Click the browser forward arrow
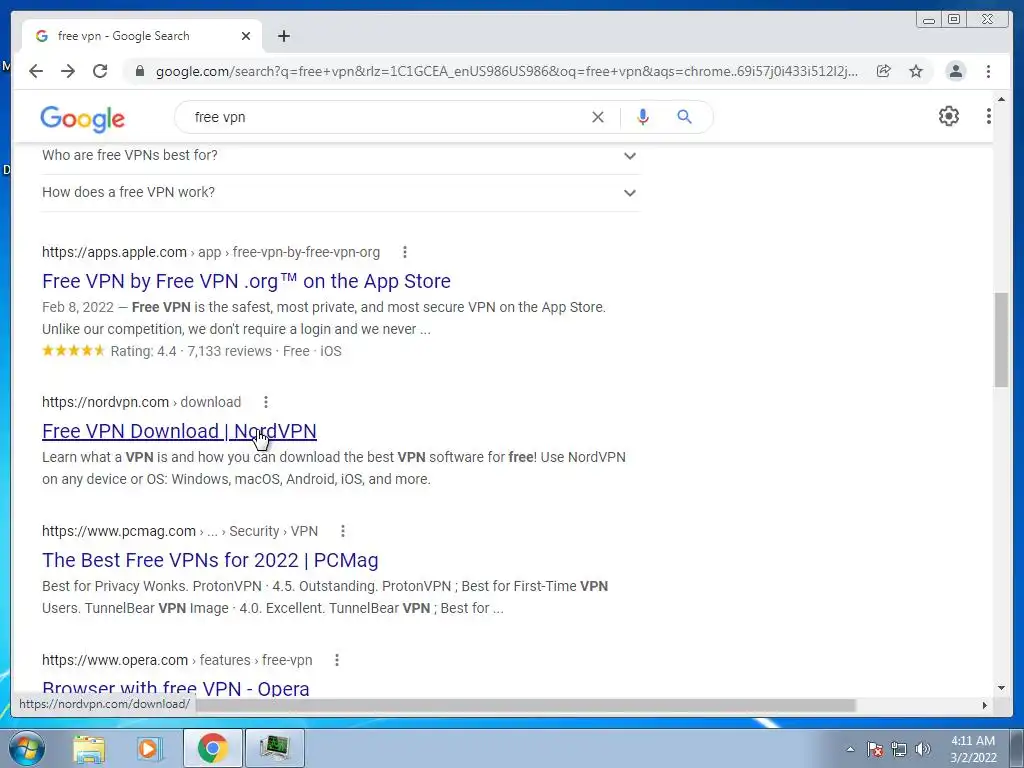The image size is (1024, 768). [68, 71]
